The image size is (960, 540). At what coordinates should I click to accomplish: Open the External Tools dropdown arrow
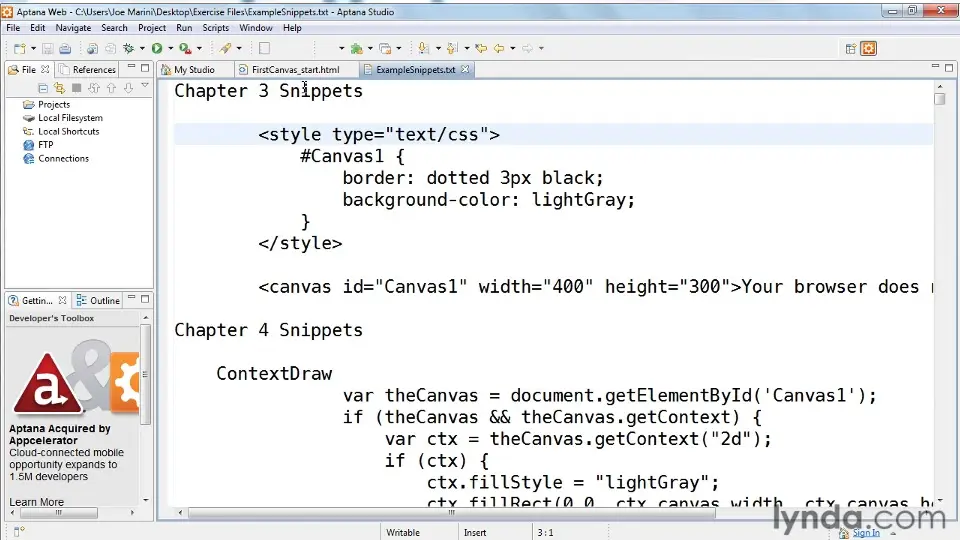[x=199, y=48]
